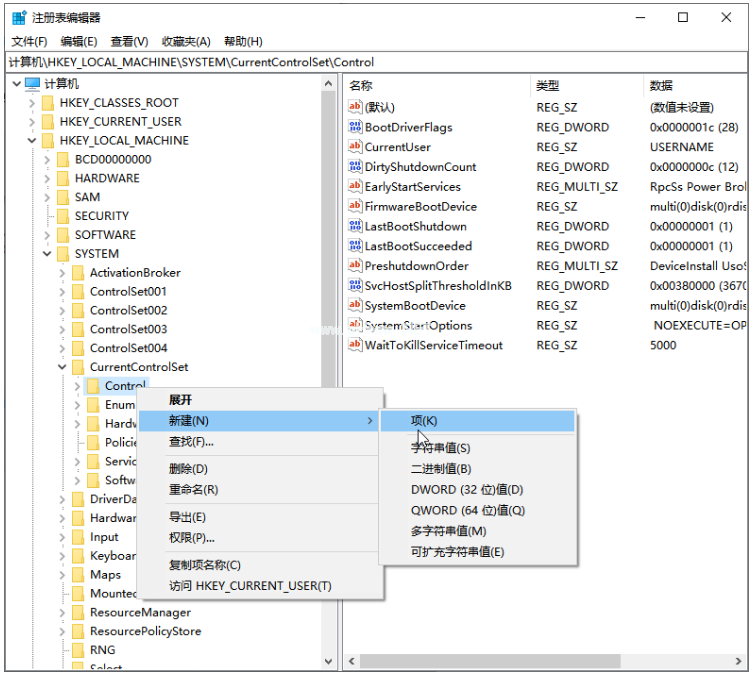Click 重命名(R) in context menu
The height and width of the screenshot is (676, 753).
(x=193, y=489)
